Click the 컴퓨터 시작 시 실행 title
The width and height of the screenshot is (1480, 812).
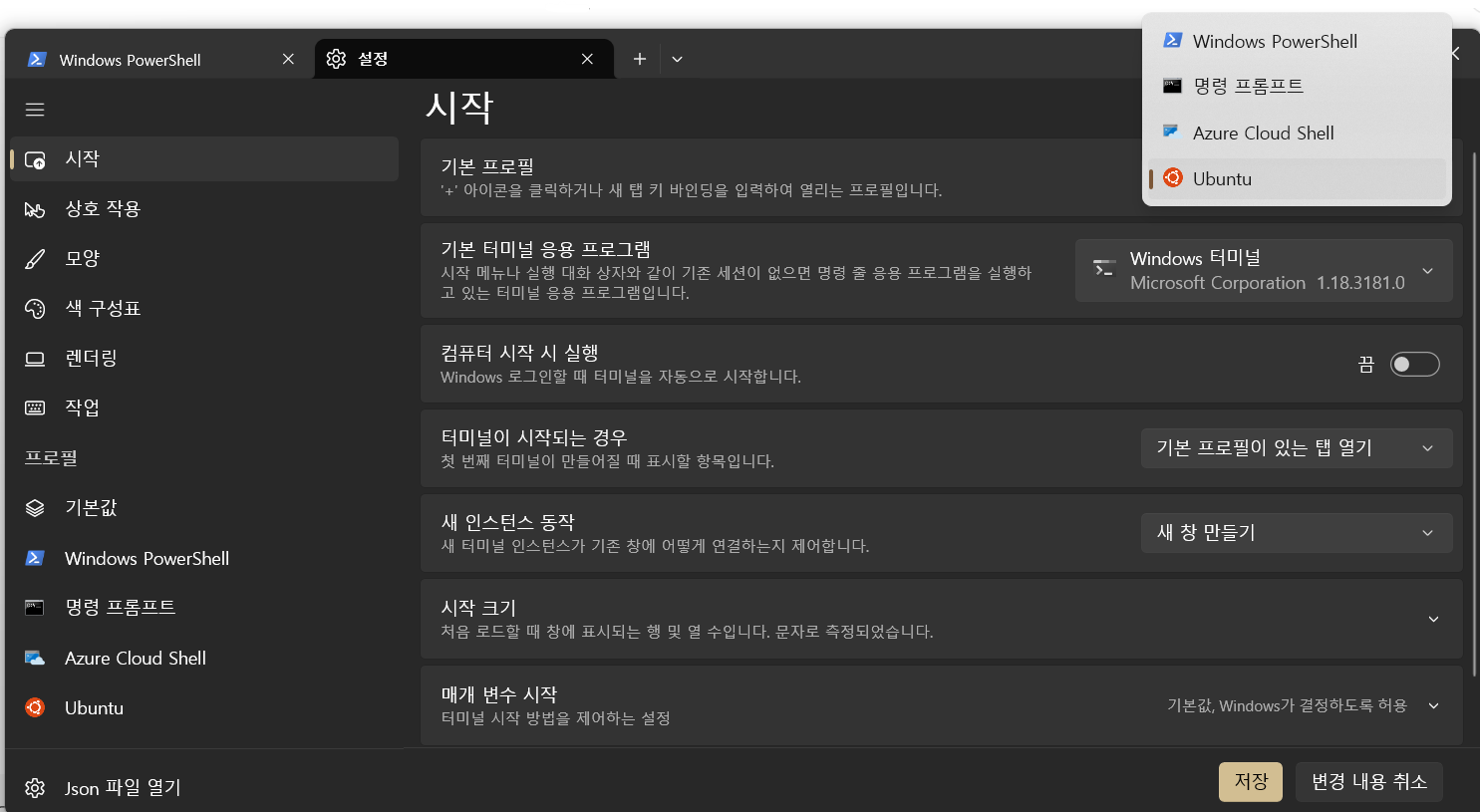pos(519,353)
